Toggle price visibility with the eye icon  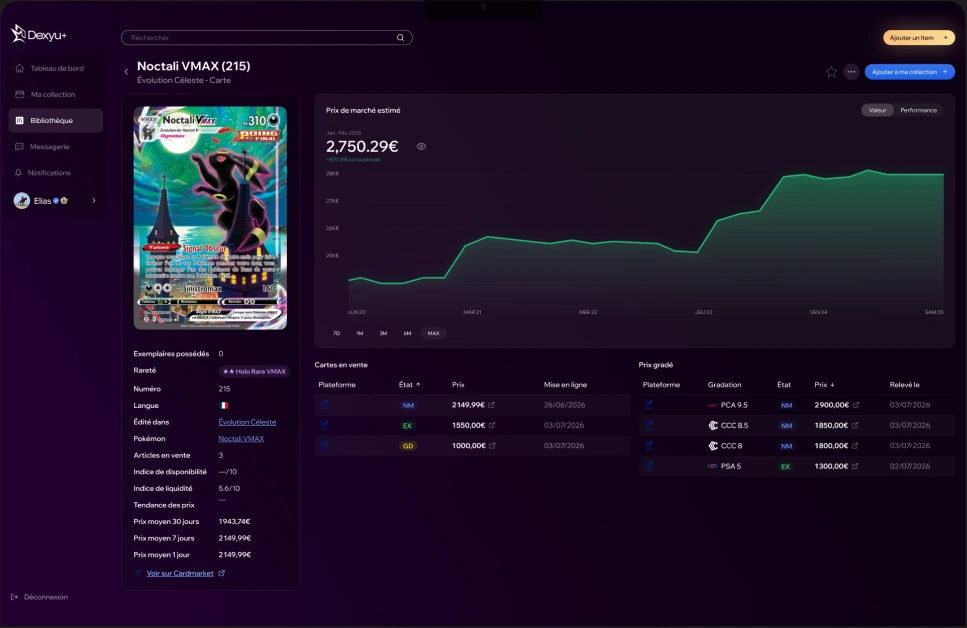(421, 147)
